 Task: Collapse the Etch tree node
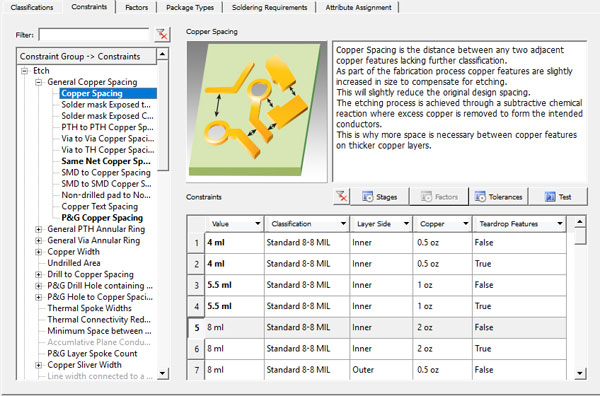pyautogui.click(x=24, y=71)
